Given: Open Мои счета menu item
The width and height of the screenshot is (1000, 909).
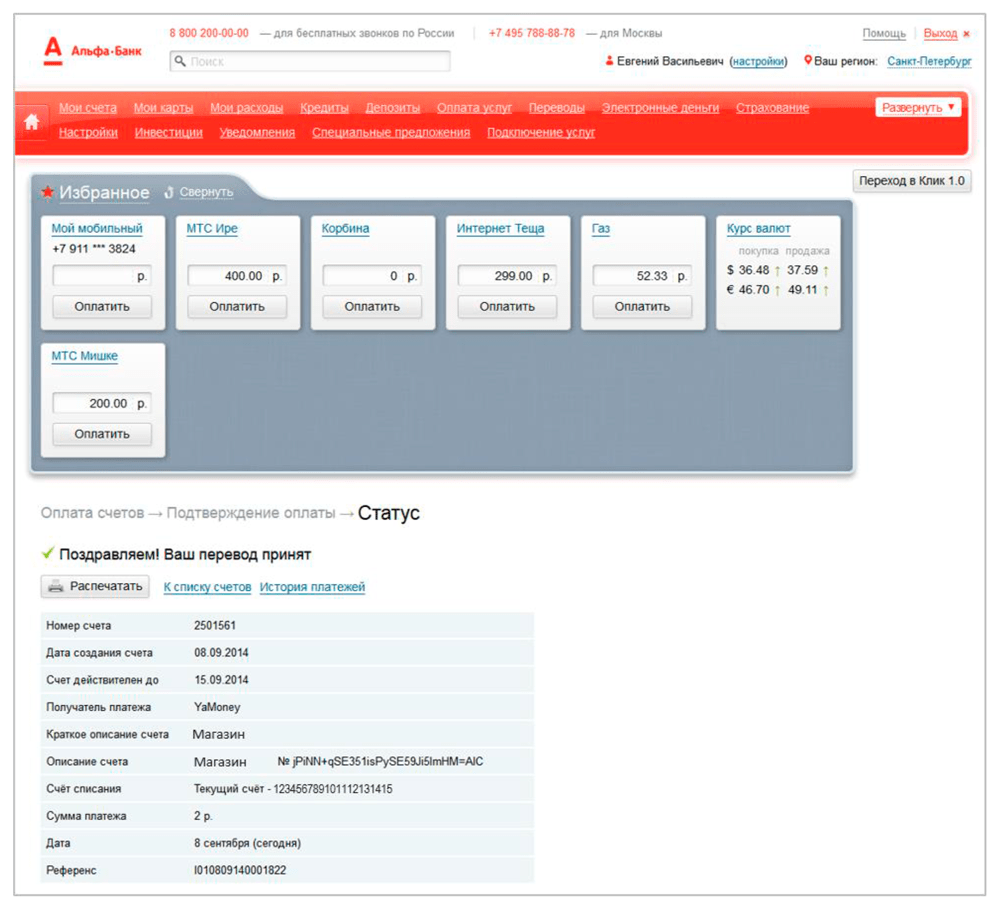Looking at the screenshot, I should click(88, 108).
